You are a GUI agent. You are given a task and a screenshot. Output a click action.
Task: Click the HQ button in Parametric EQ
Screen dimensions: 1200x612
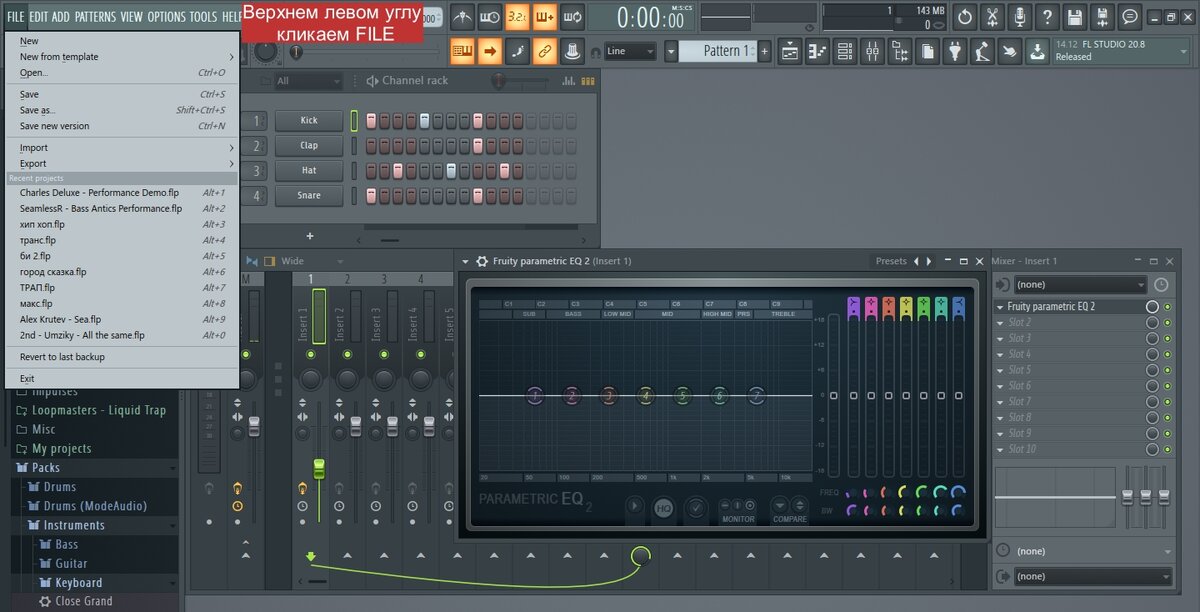pos(664,508)
